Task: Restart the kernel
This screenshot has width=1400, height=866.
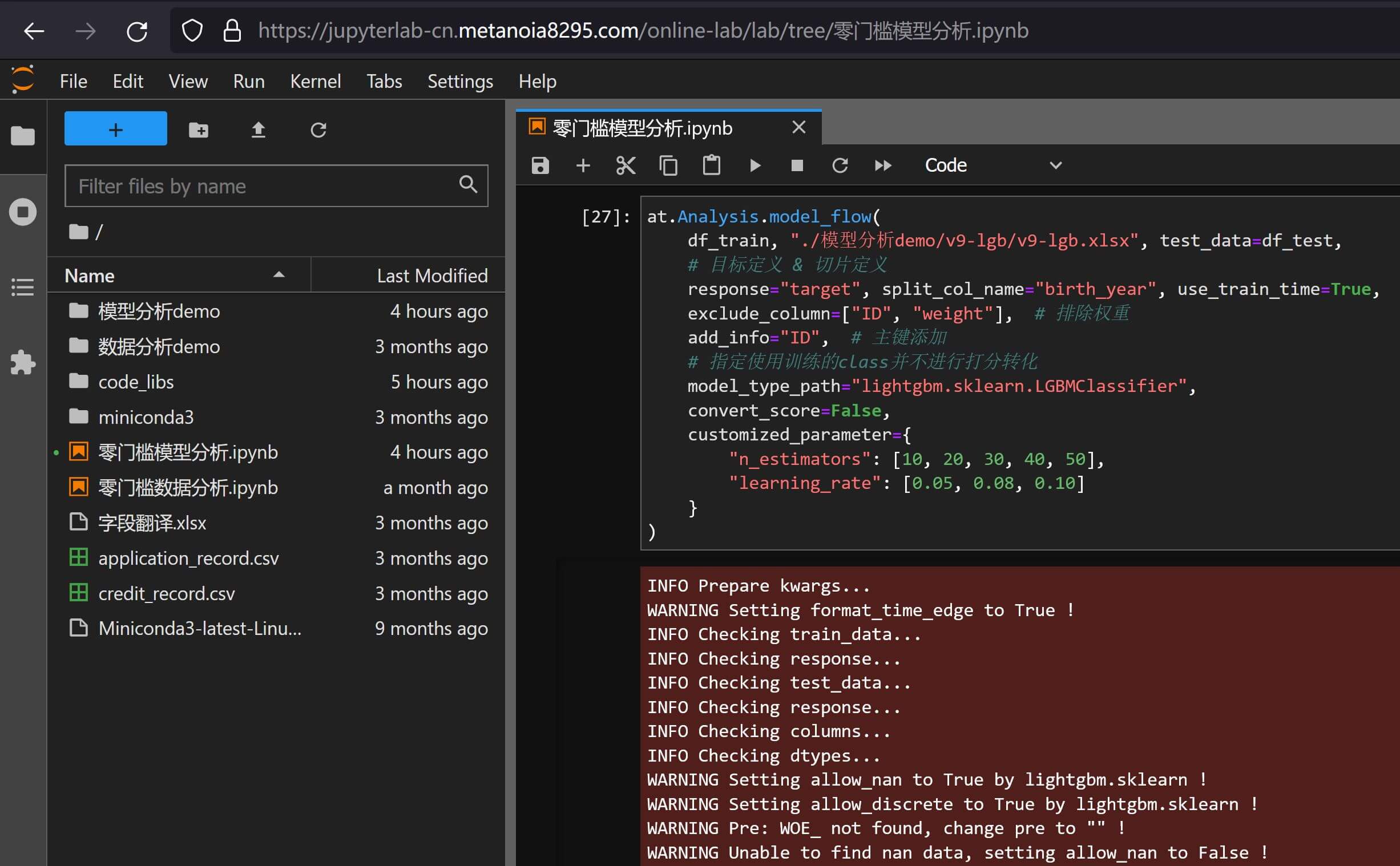Action: (840, 165)
